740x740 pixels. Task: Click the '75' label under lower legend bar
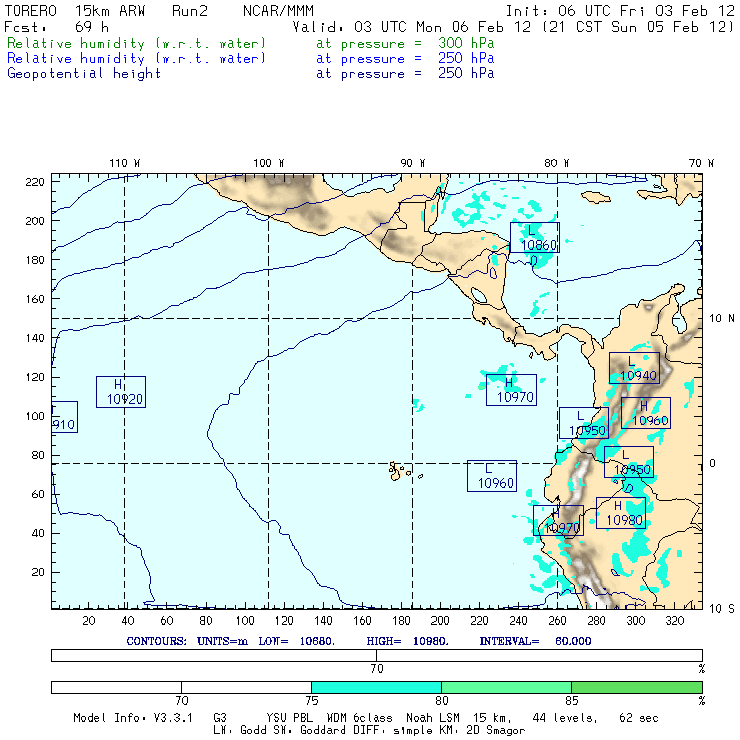click(x=311, y=700)
